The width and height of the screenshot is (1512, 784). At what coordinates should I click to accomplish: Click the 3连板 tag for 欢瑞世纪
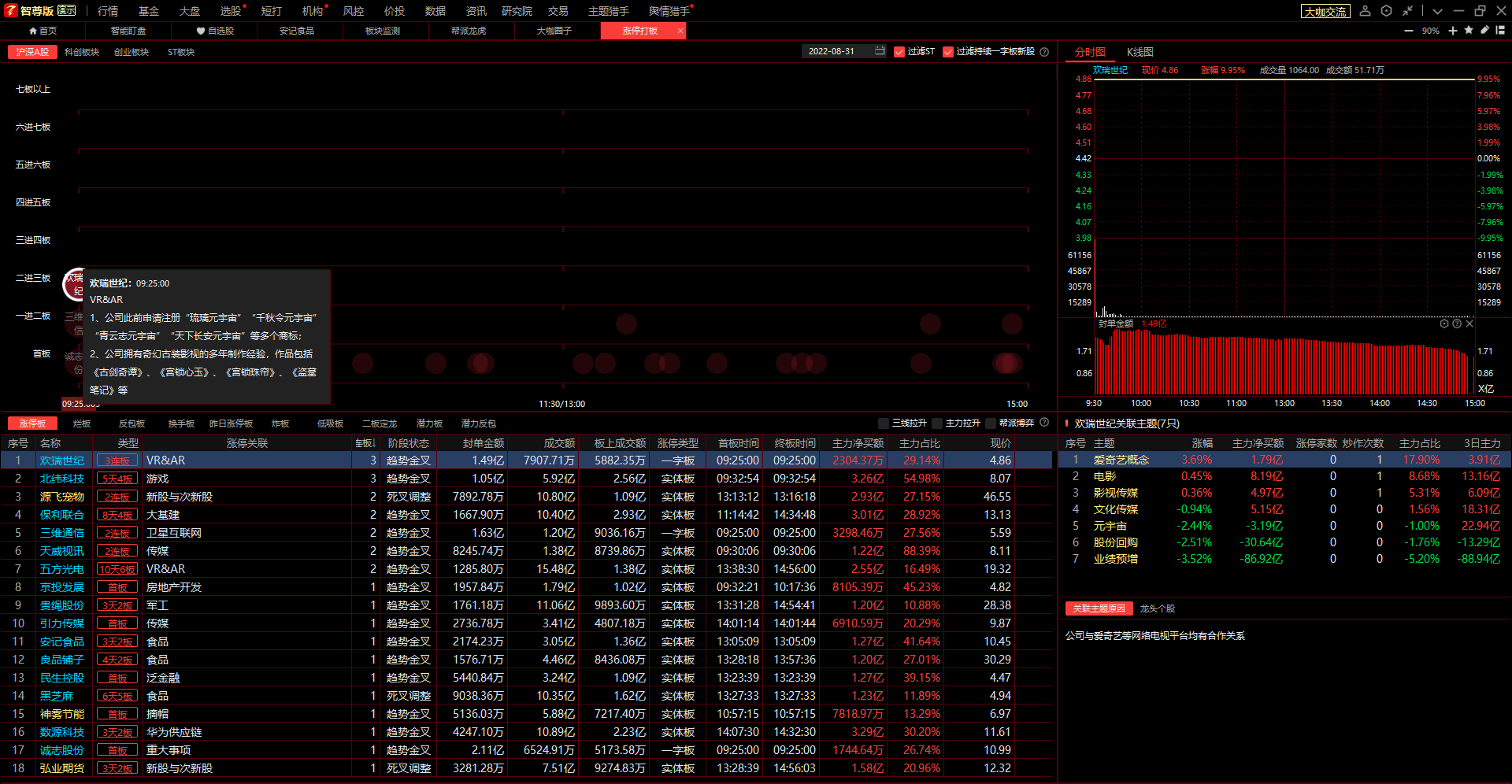coord(117,460)
